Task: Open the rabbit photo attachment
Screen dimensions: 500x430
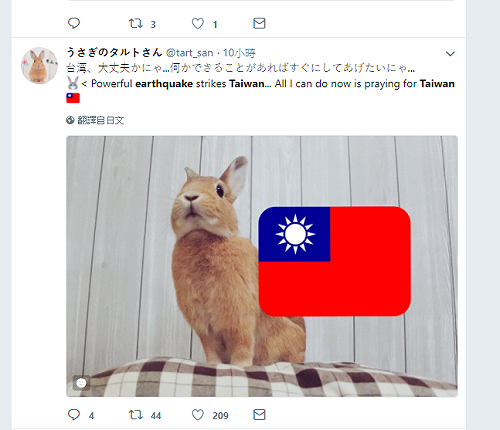Action: coord(262,266)
